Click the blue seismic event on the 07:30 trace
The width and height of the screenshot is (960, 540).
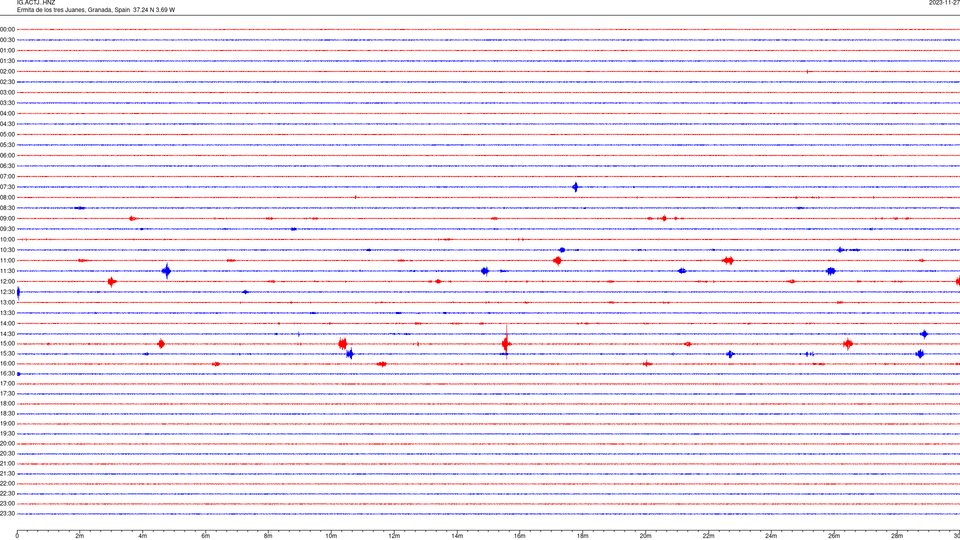click(576, 187)
